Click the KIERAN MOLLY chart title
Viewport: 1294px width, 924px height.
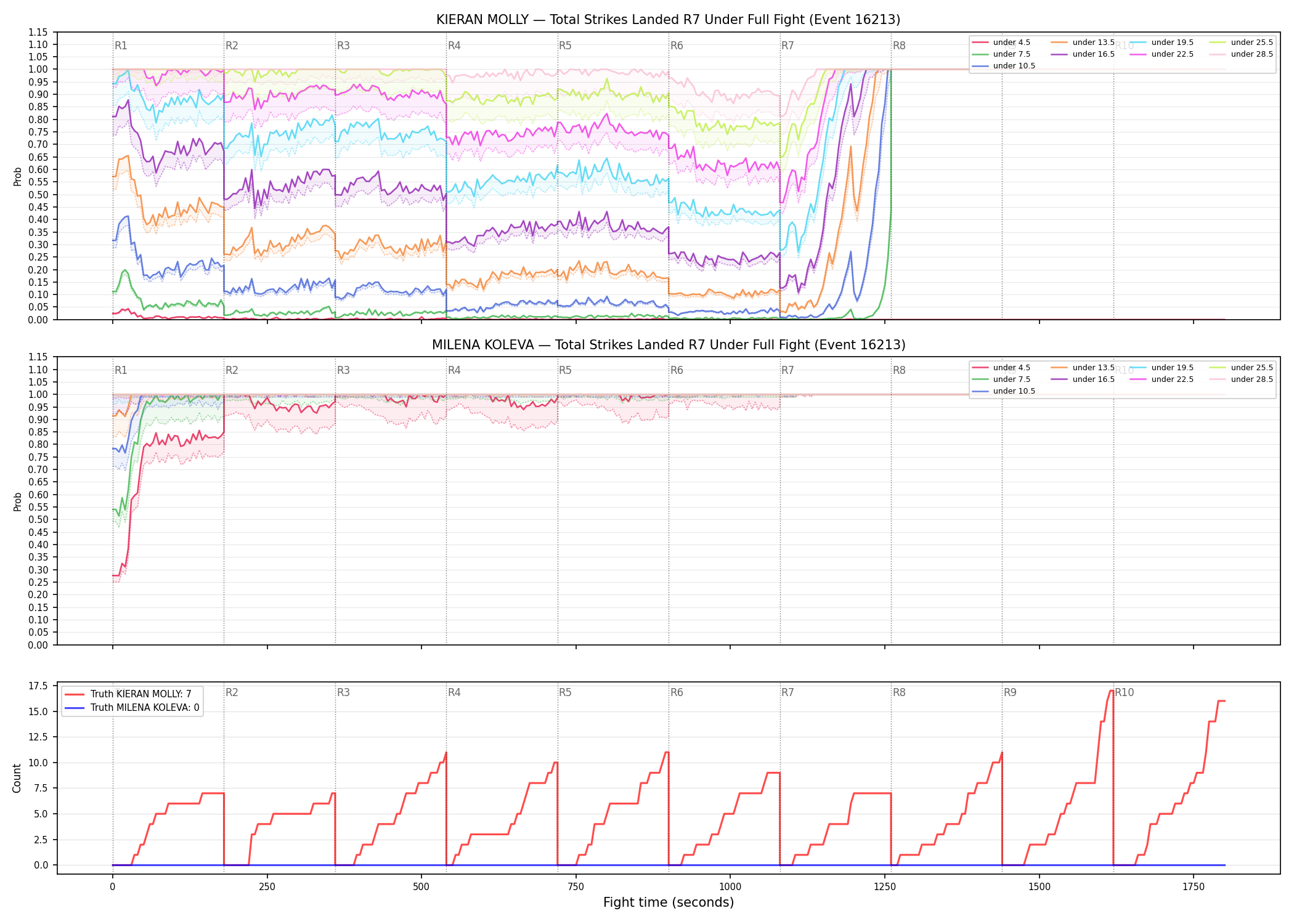coord(668,20)
